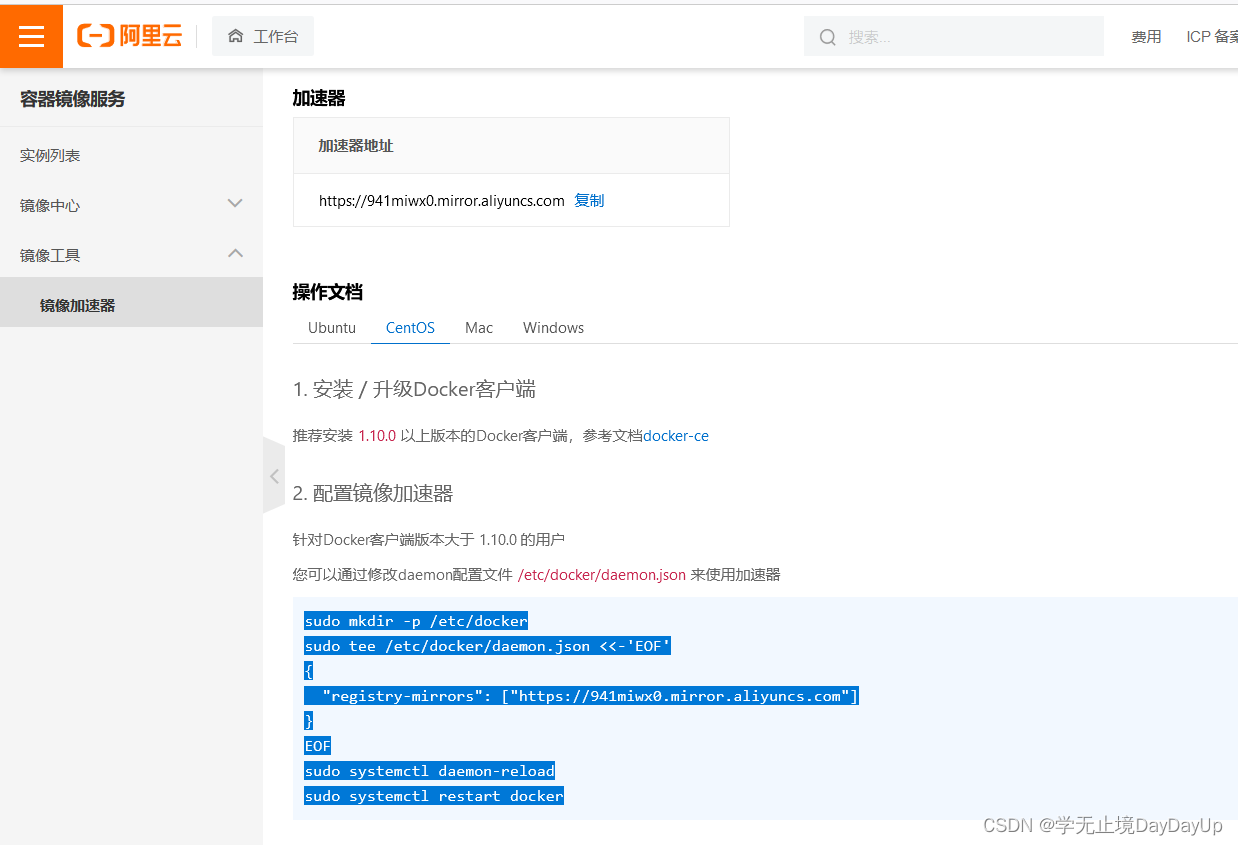
Task: Open 镜像中心 in the sidebar
Action: 50,205
